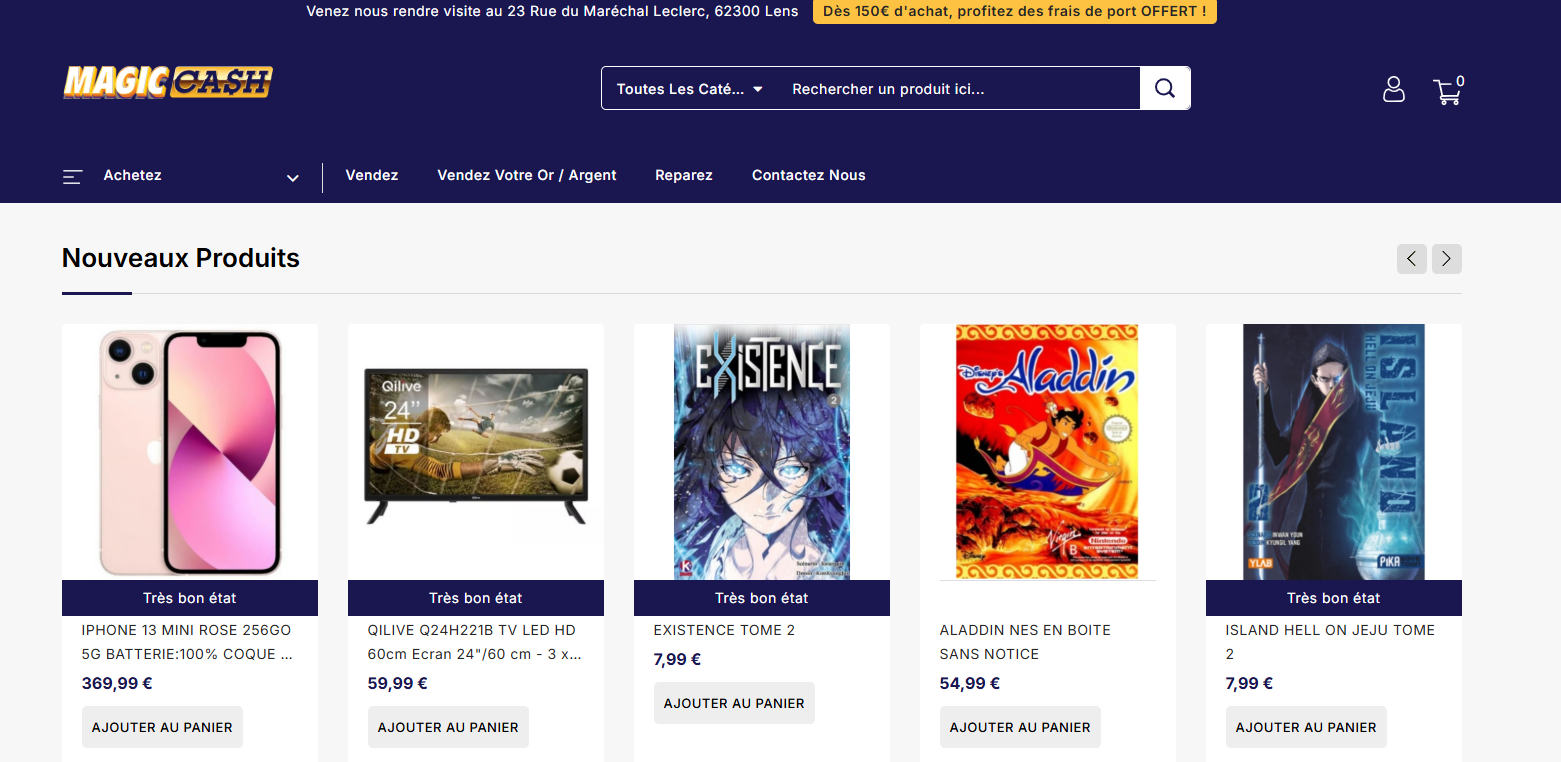The width and height of the screenshot is (1561, 762).
Task: Open EXISTENCE TOME 2 title link
Action: point(724,630)
